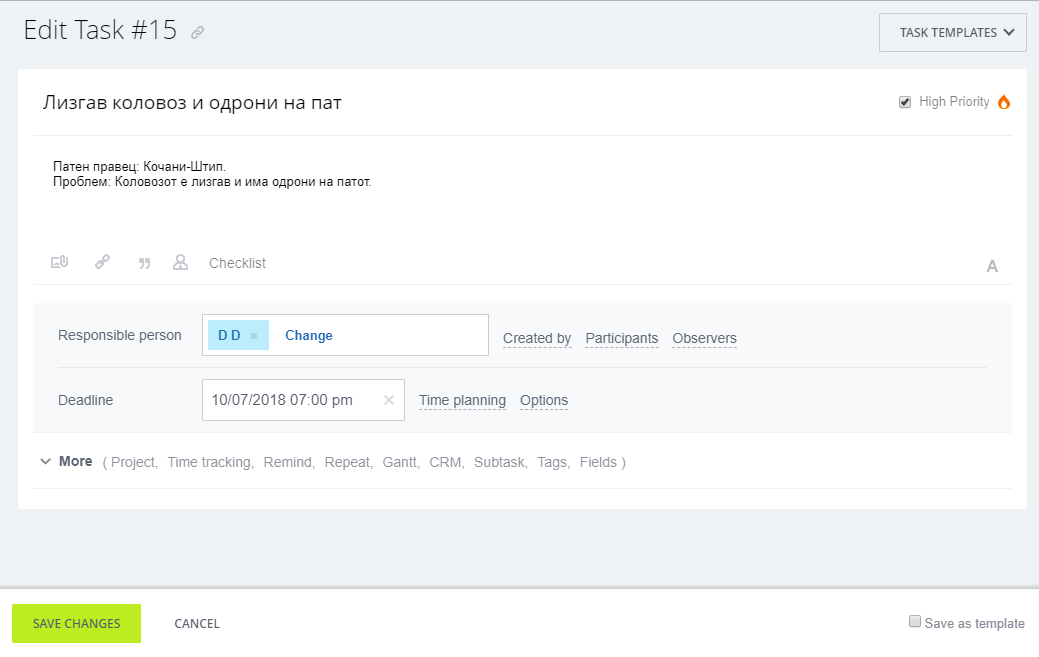The image size is (1039, 657).
Task: Click the insert link icon in the editor toolbar
Action: pyautogui.click(x=102, y=263)
